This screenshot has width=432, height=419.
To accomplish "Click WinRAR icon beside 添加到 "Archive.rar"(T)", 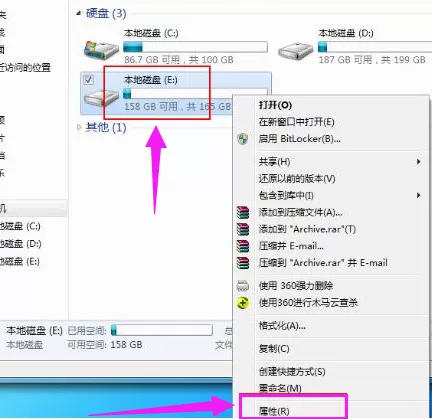I will tap(243, 229).
